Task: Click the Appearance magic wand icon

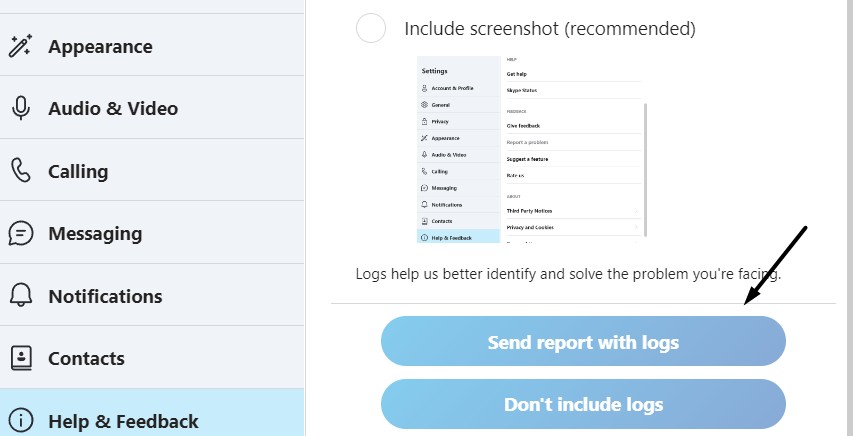Action: (x=21, y=46)
